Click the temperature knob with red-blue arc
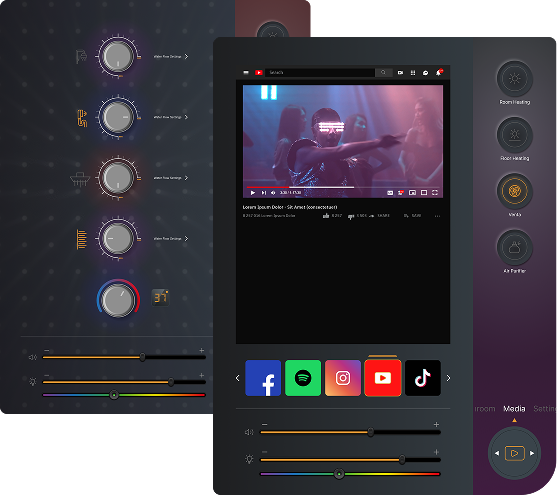The width and height of the screenshot is (557, 495). pos(118,299)
